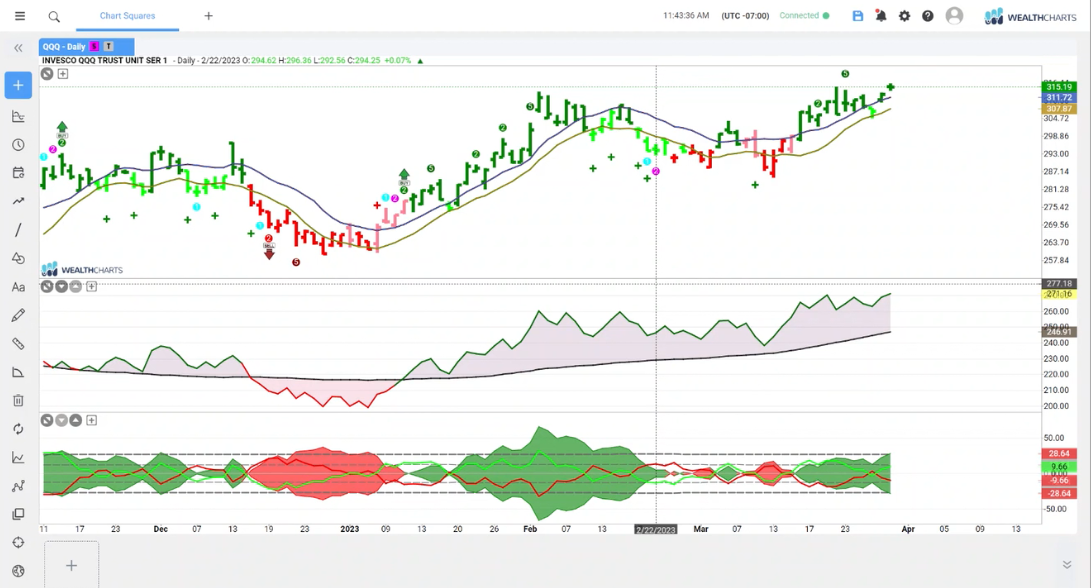Select the shapes drawing tool
1091x588 pixels.
18,258
